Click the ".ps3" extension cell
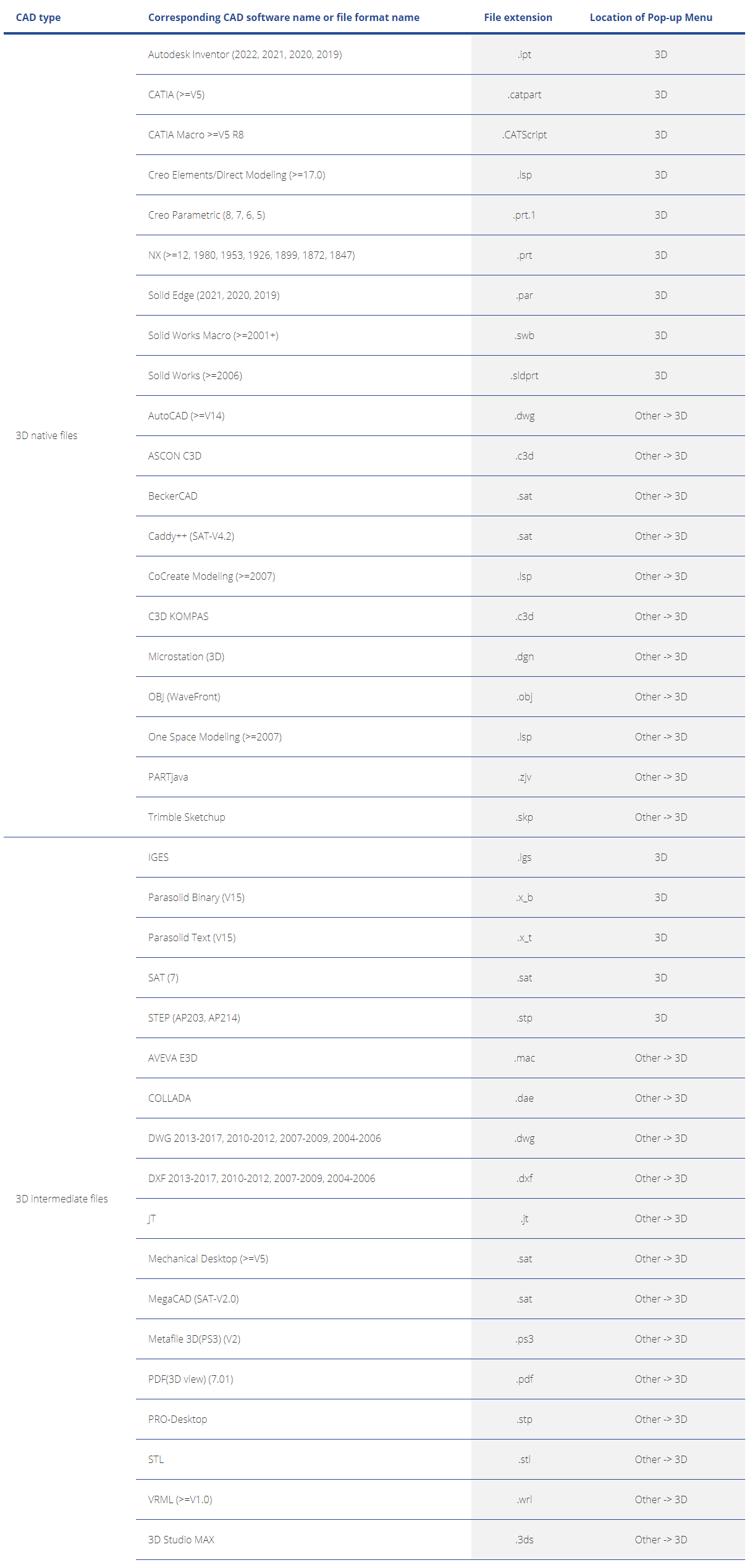755x1568 pixels. click(x=525, y=1339)
